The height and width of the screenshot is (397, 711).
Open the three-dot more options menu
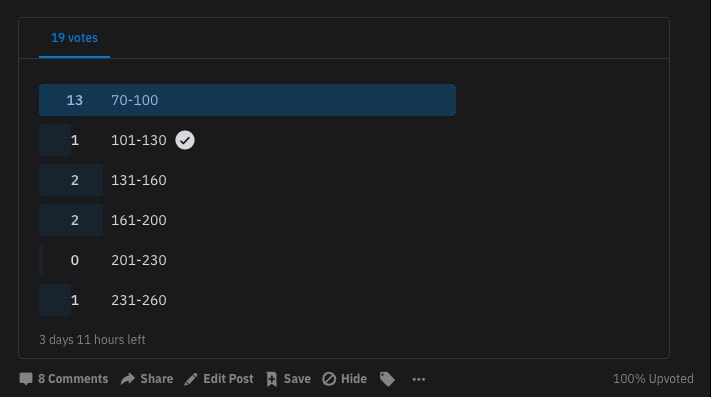(419, 379)
